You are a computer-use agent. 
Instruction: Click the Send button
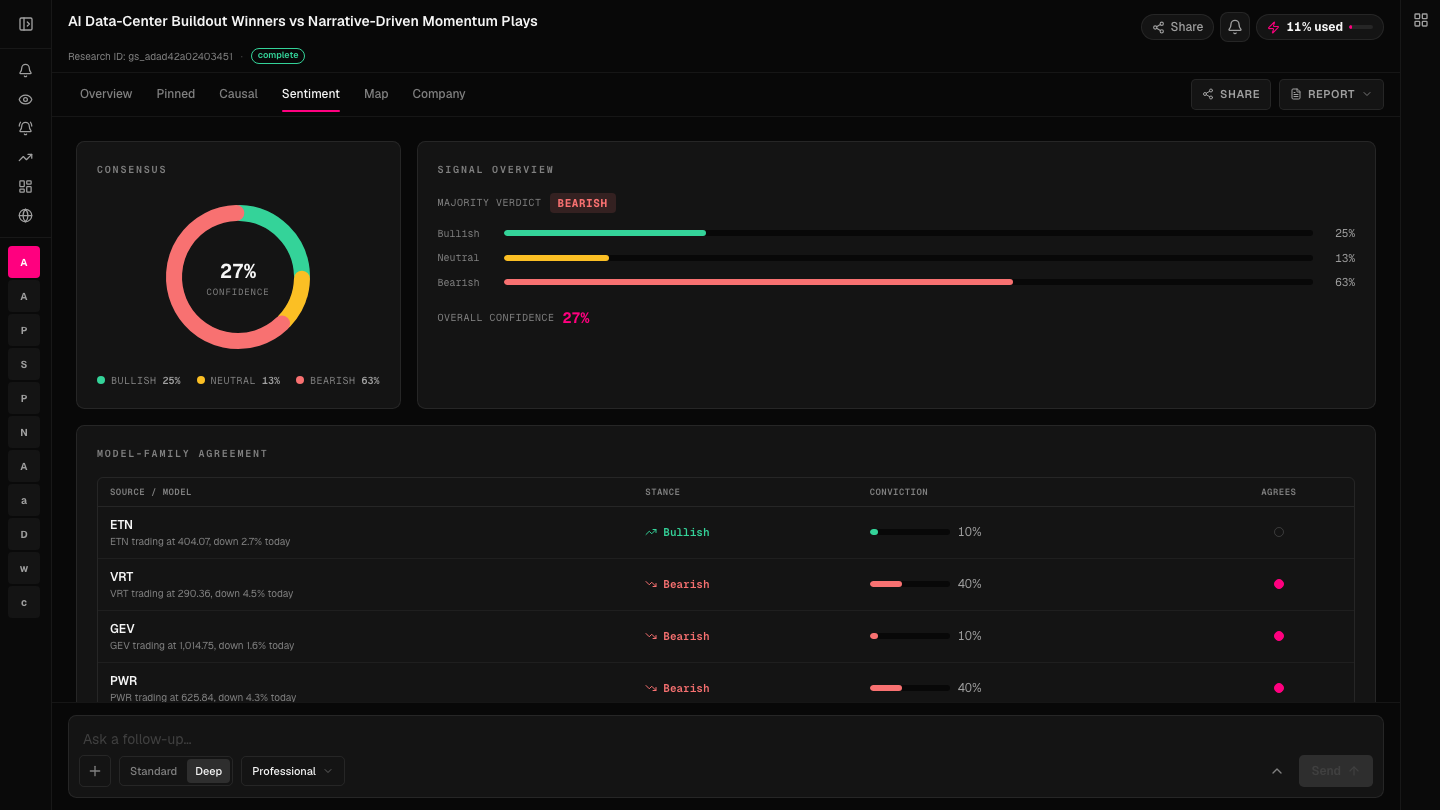1336,771
